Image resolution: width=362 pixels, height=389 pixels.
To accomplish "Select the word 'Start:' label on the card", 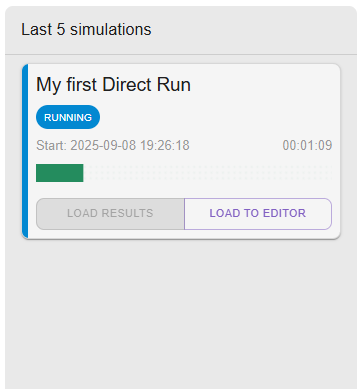I will pos(51,145).
